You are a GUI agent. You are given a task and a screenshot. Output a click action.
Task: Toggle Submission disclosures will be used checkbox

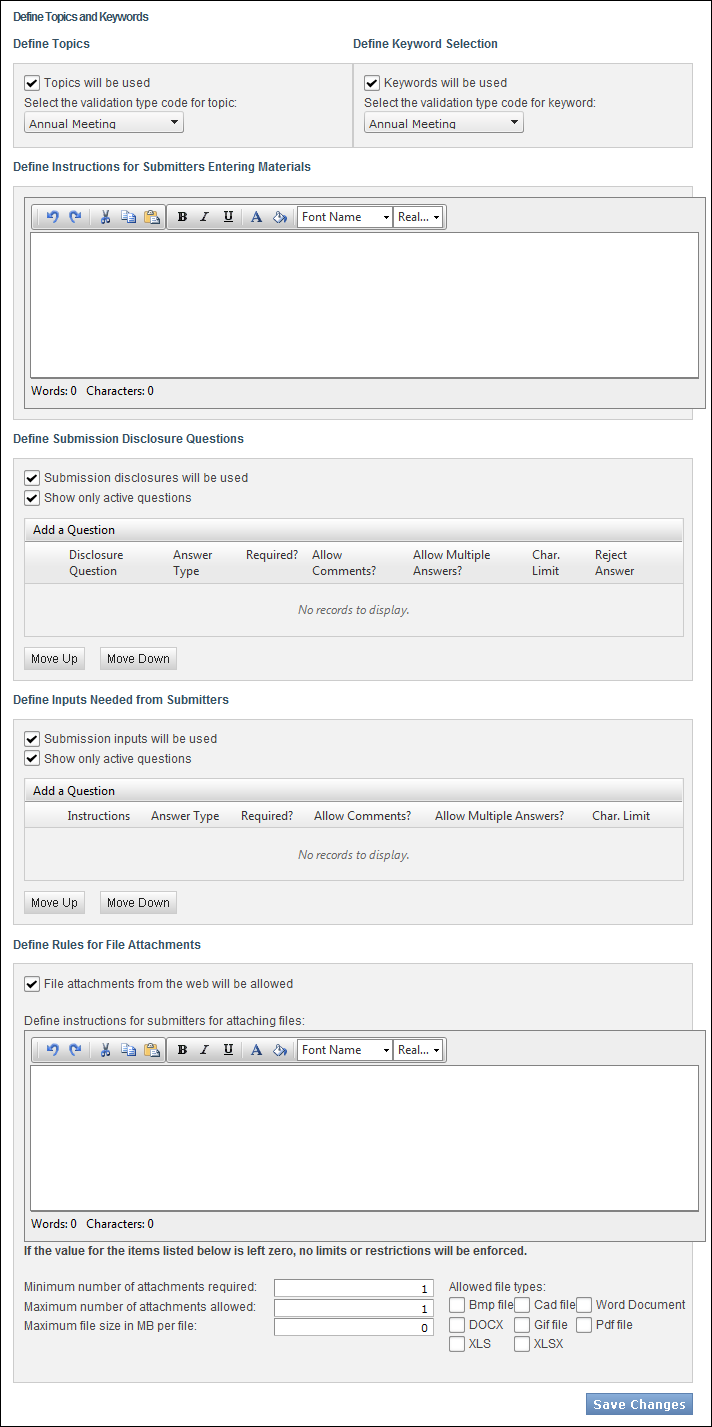pyautogui.click(x=32, y=478)
